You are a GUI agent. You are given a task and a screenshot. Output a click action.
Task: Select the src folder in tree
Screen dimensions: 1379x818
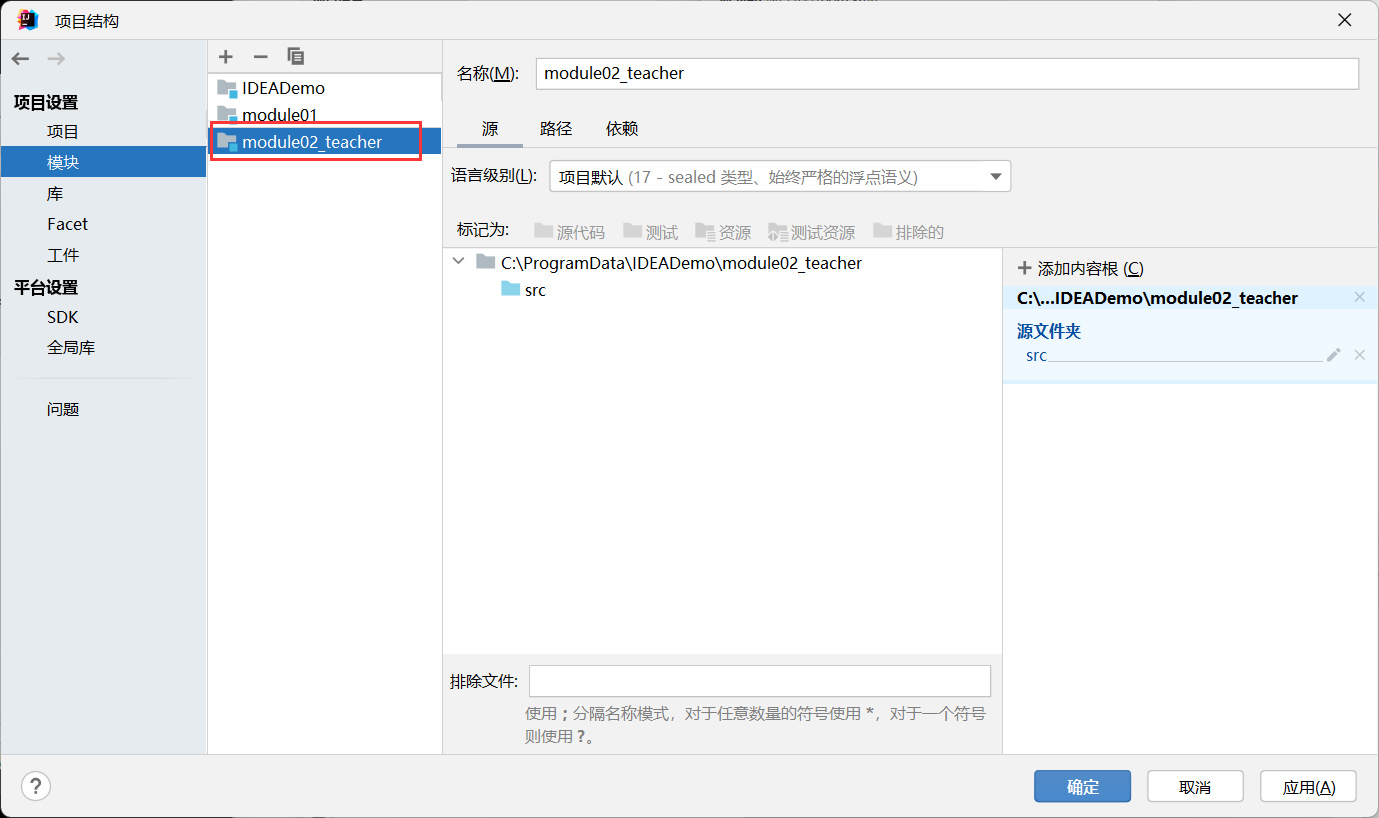[523, 290]
